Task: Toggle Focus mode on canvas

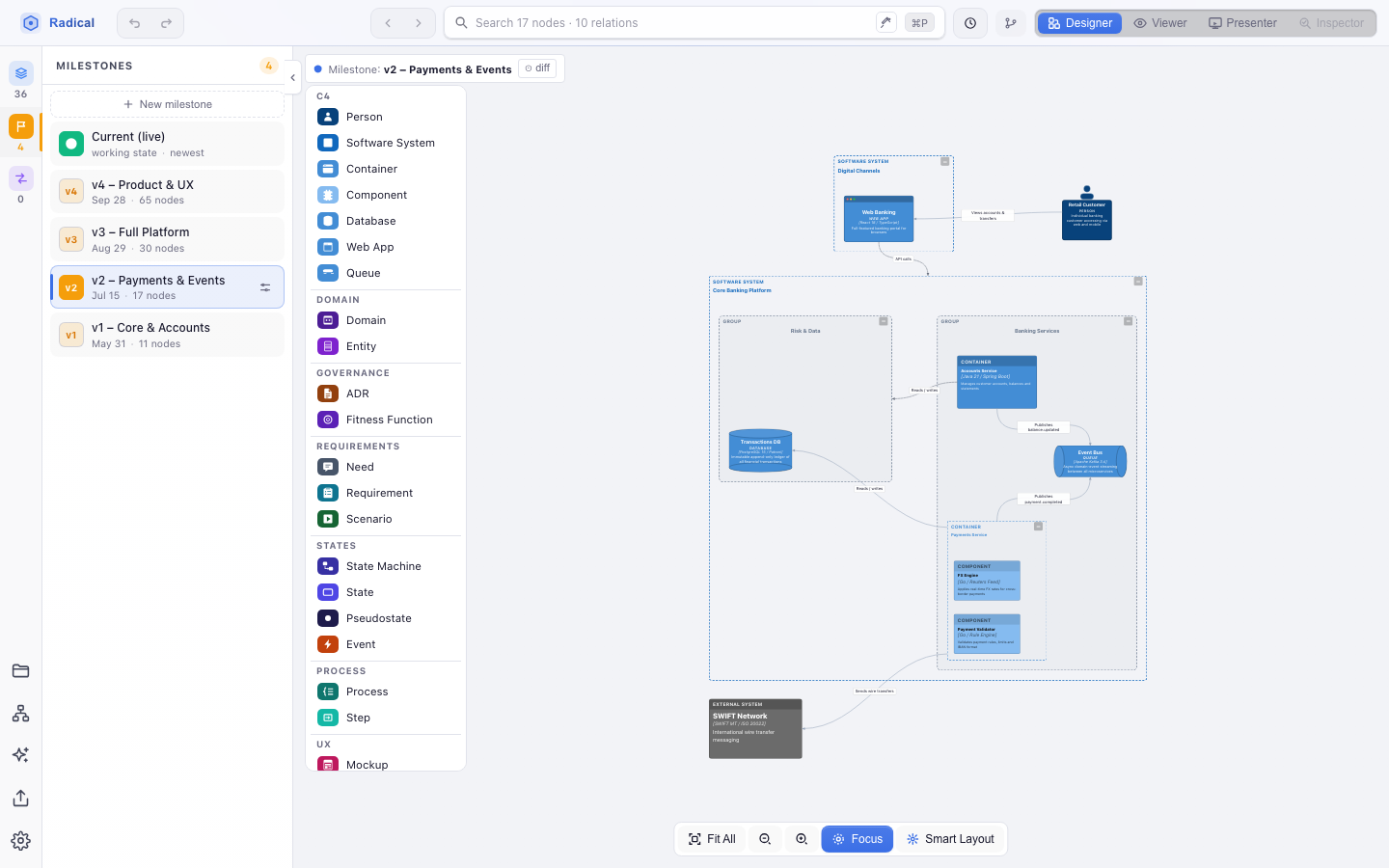Action: 858,839
